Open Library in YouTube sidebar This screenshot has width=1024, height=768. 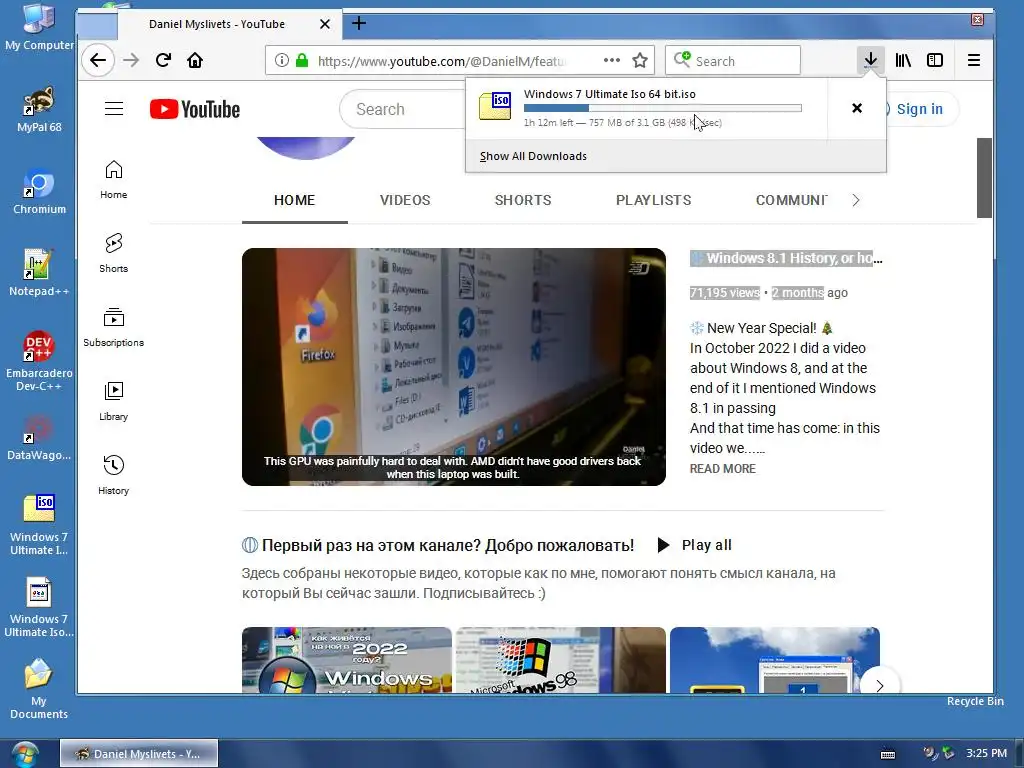click(x=114, y=401)
